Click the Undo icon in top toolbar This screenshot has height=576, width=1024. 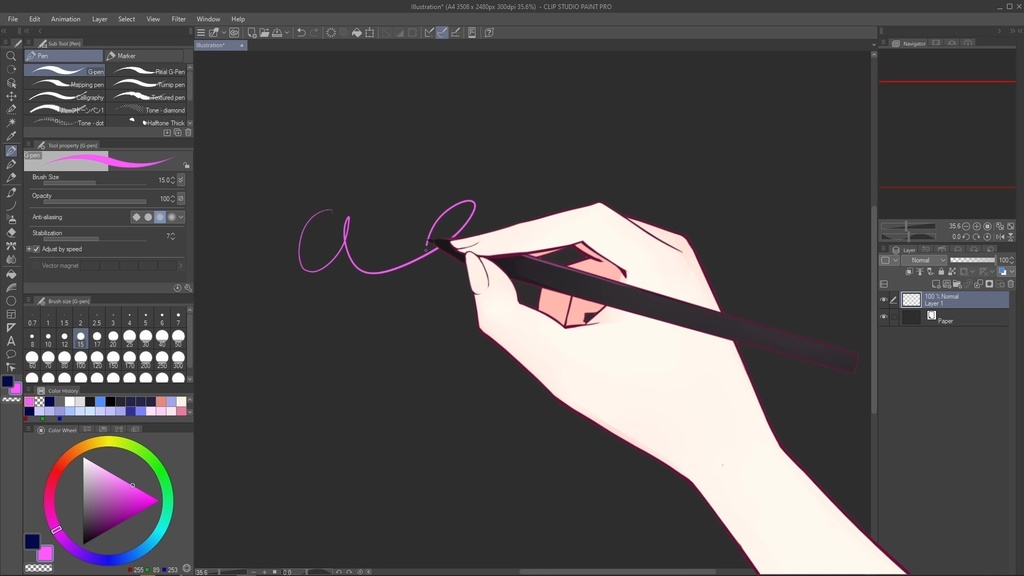[x=301, y=32]
